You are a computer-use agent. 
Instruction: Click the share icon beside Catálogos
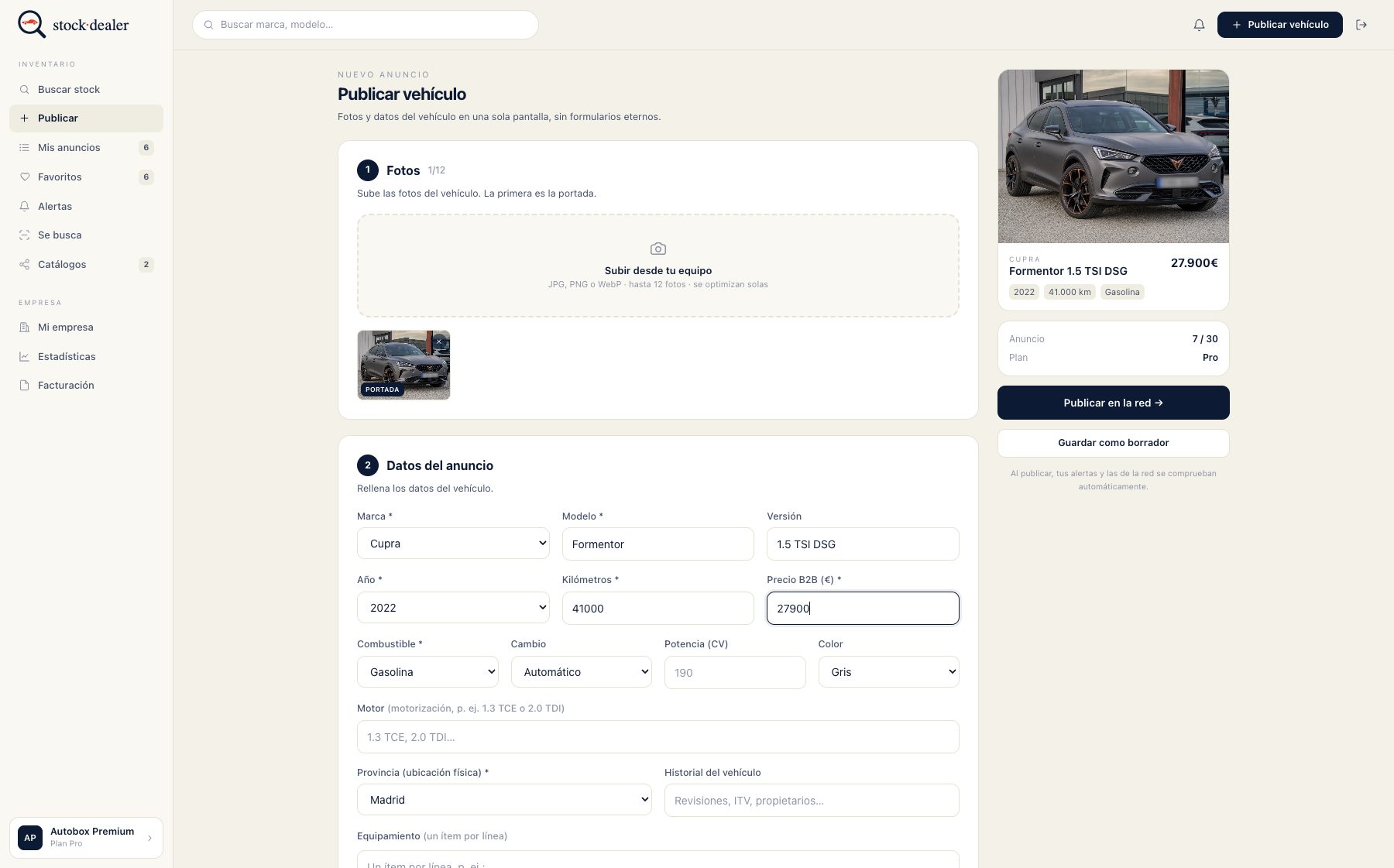pyautogui.click(x=25, y=265)
